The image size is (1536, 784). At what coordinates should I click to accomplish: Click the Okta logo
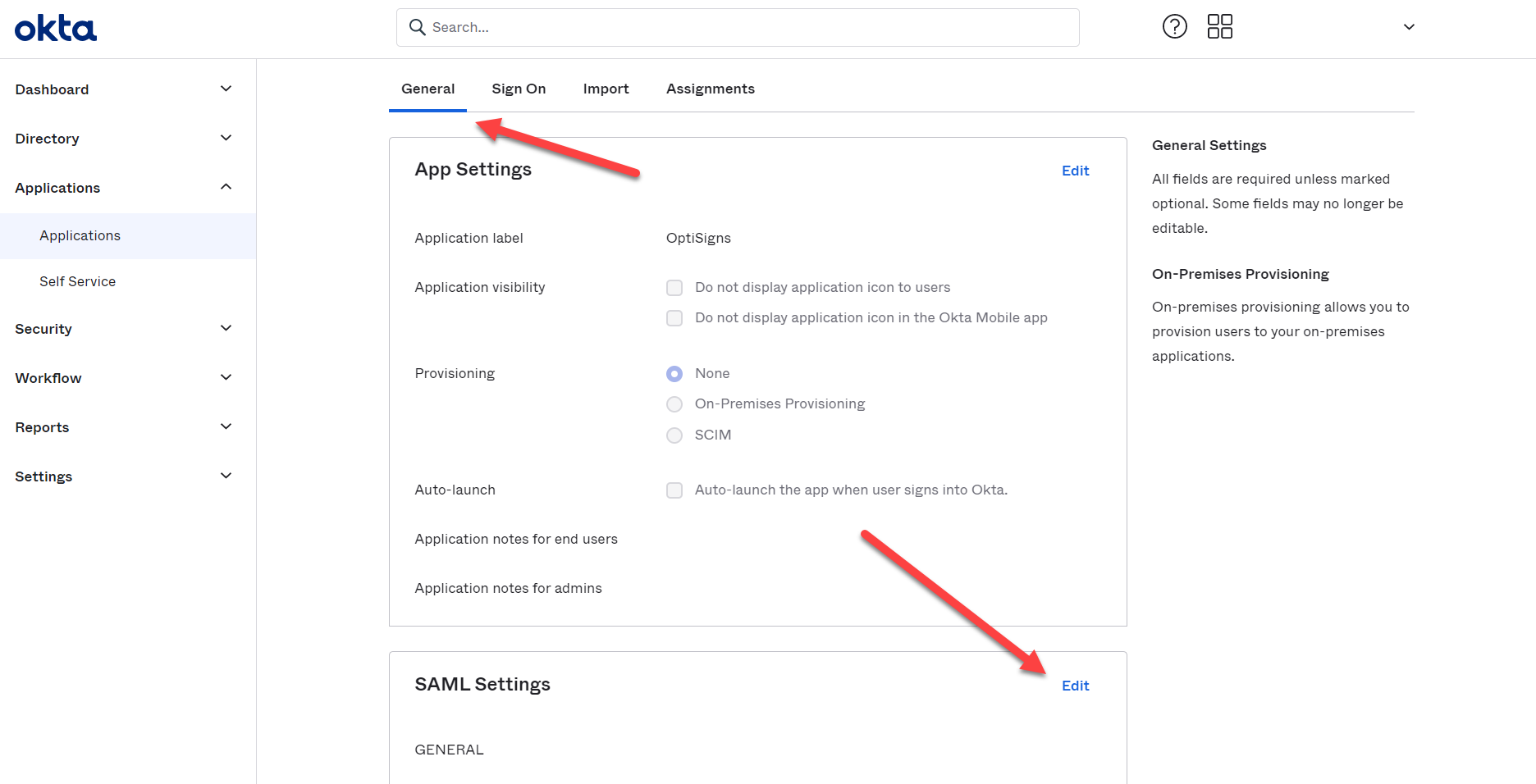(55, 29)
